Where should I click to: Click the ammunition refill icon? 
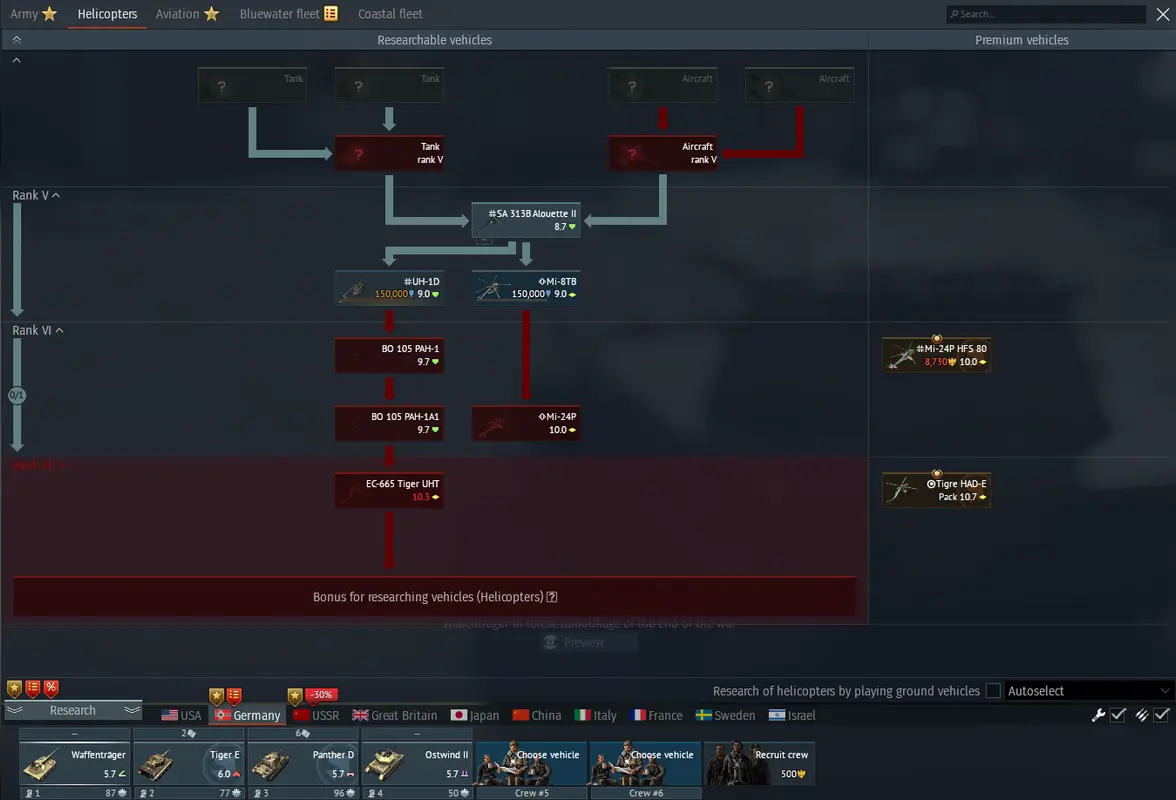coord(1142,715)
